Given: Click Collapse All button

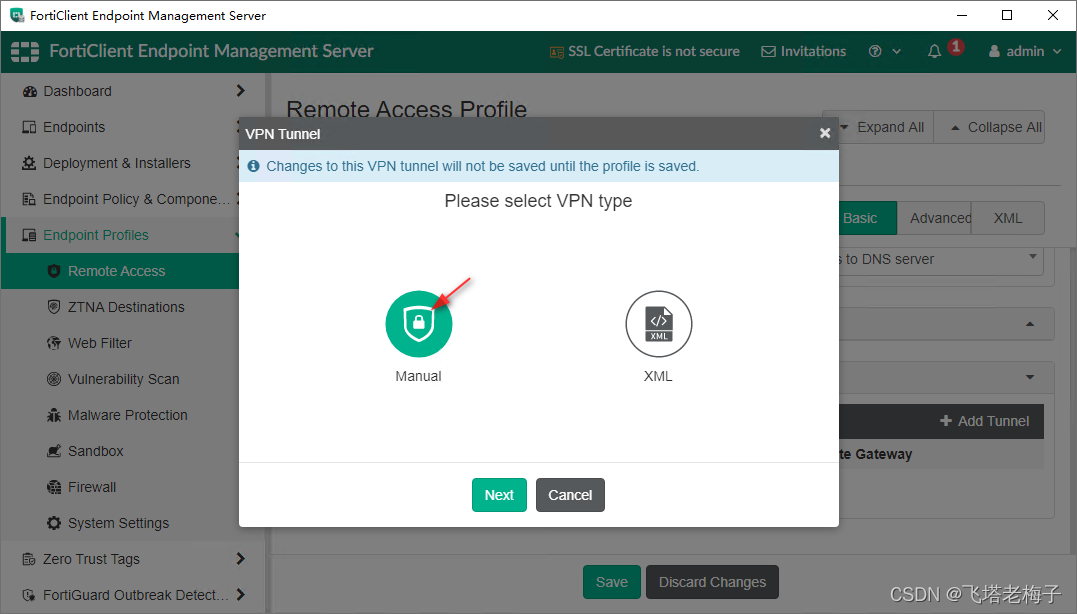Looking at the screenshot, I should point(990,127).
